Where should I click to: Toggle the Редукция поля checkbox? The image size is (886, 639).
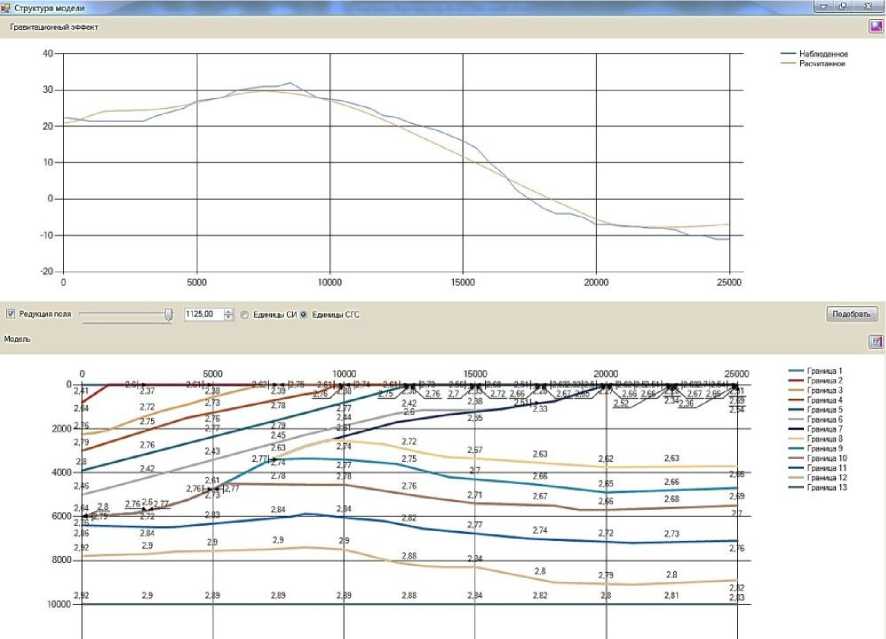[10, 314]
